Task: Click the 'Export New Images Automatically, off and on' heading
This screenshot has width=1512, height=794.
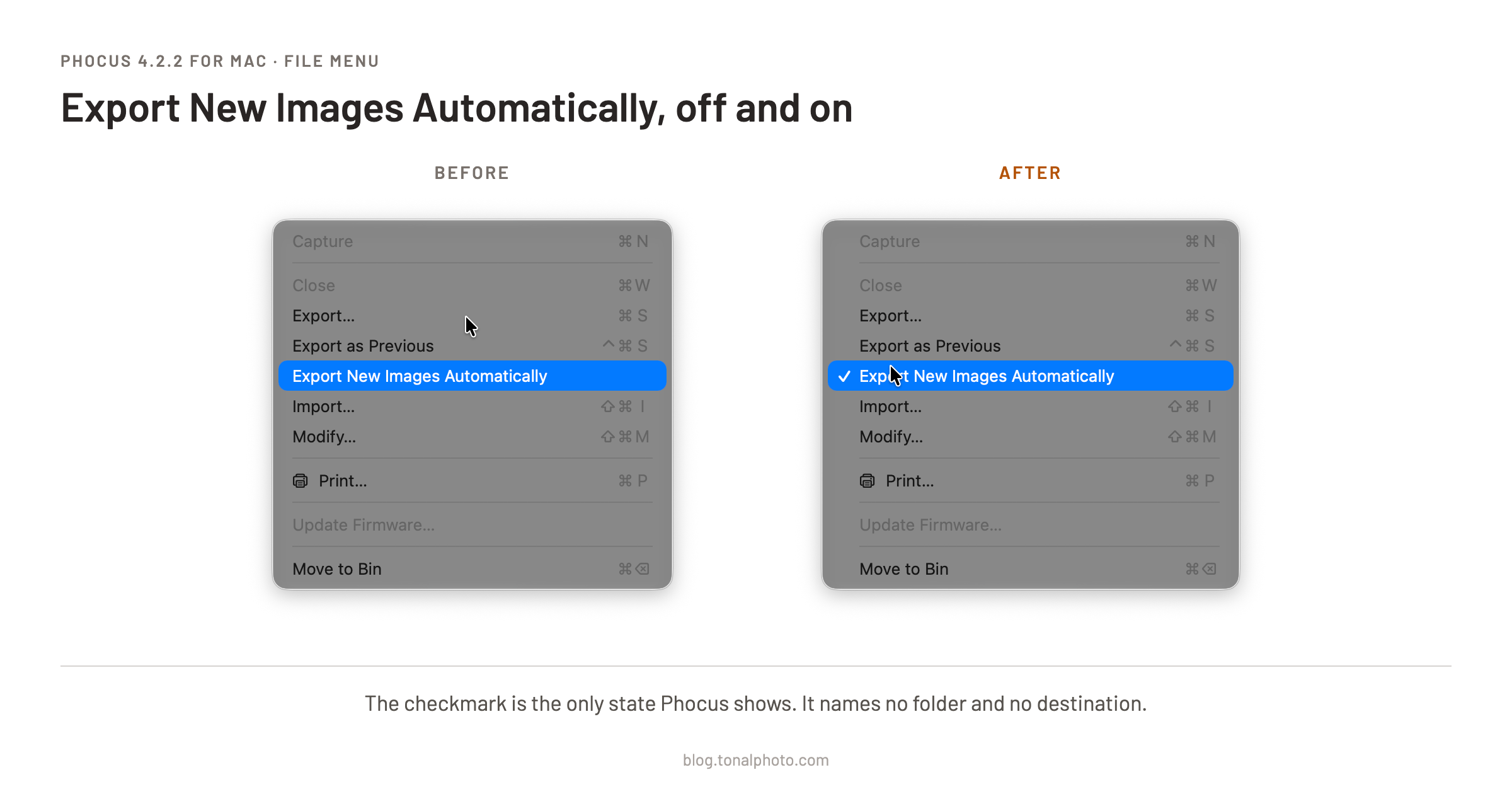Action: 457,108
